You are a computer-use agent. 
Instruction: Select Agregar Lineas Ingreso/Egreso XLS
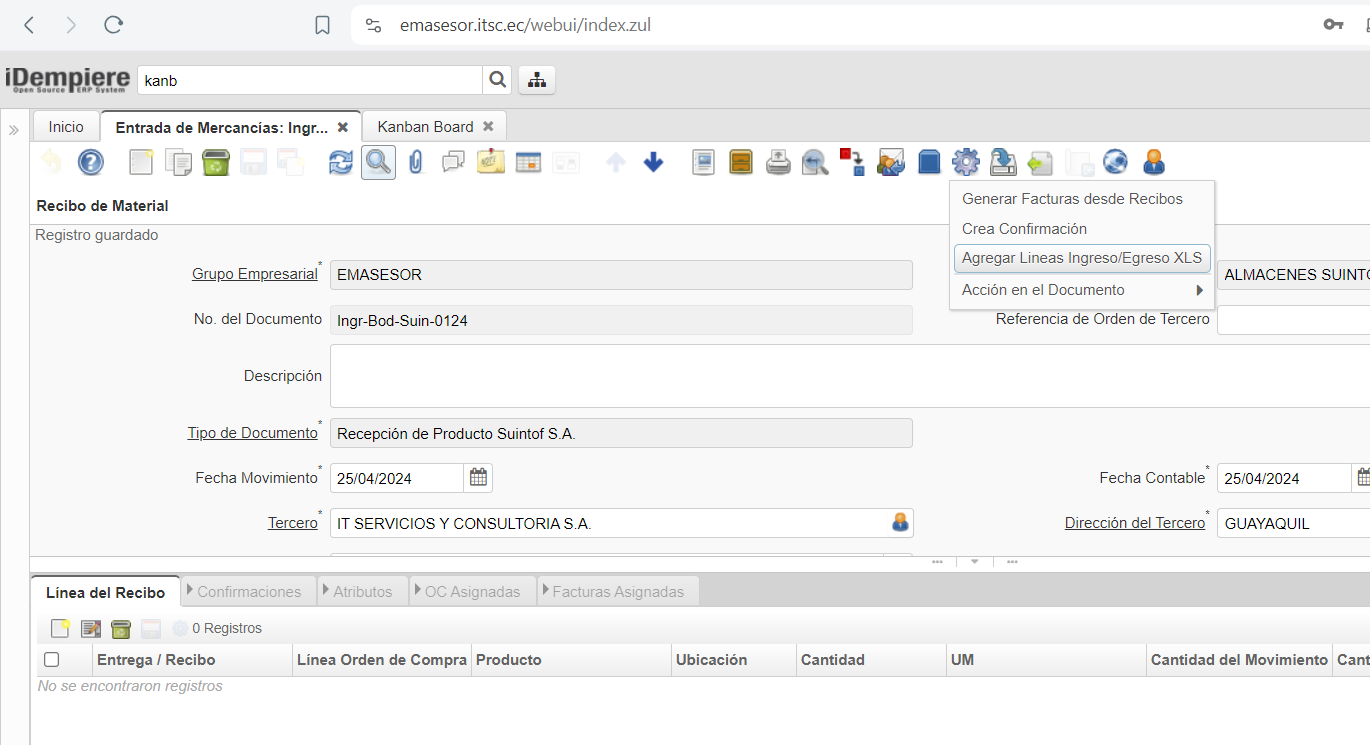click(1081, 258)
